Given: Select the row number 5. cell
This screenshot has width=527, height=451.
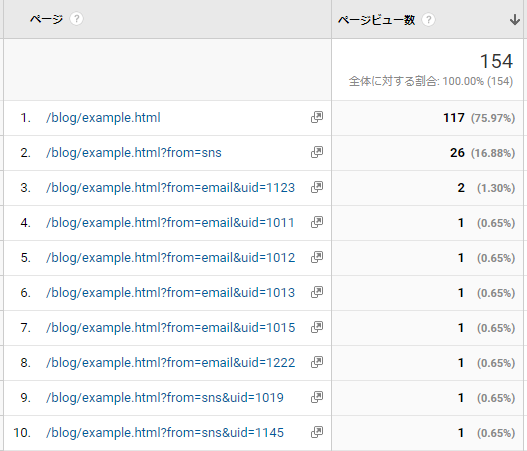Looking at the screenshot, I should (x=26, y=258).
